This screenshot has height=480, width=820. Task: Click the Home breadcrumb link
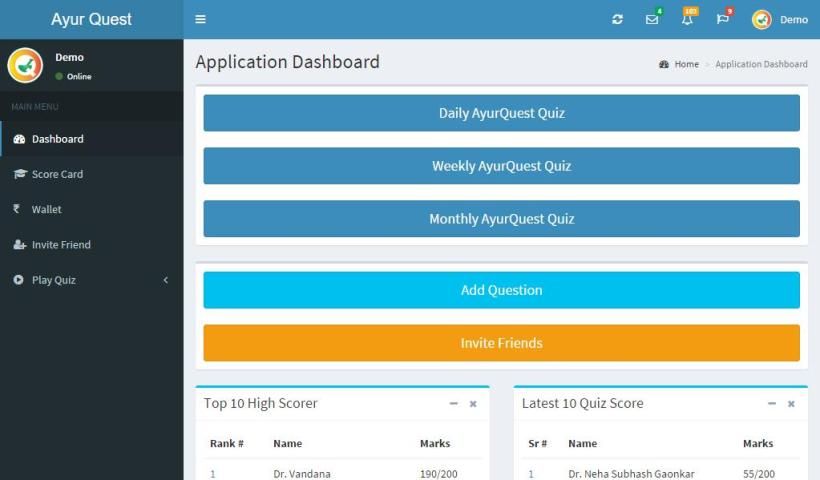pos(686,64)
